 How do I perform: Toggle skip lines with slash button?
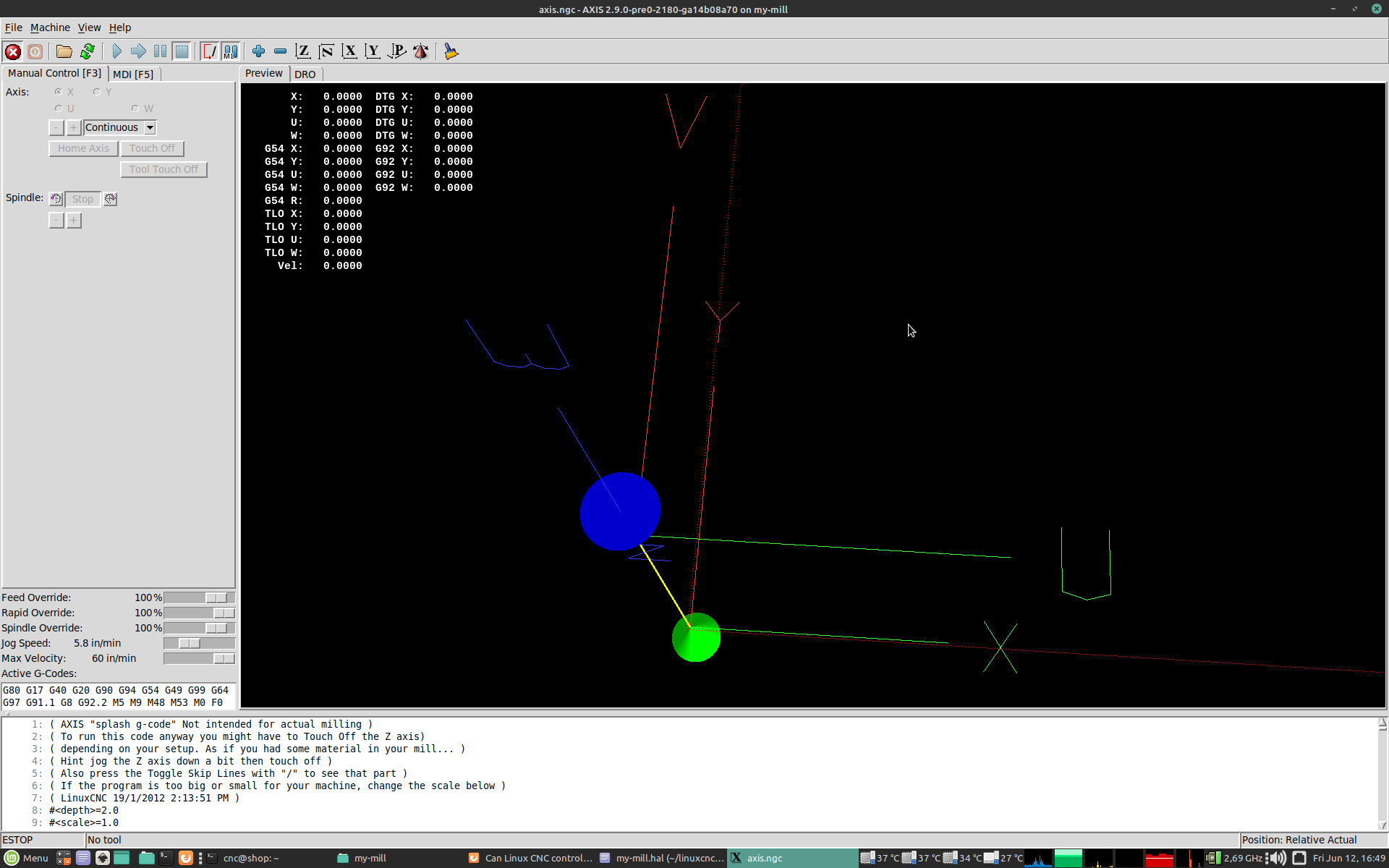pyautogui.click(x=209, y=51)
